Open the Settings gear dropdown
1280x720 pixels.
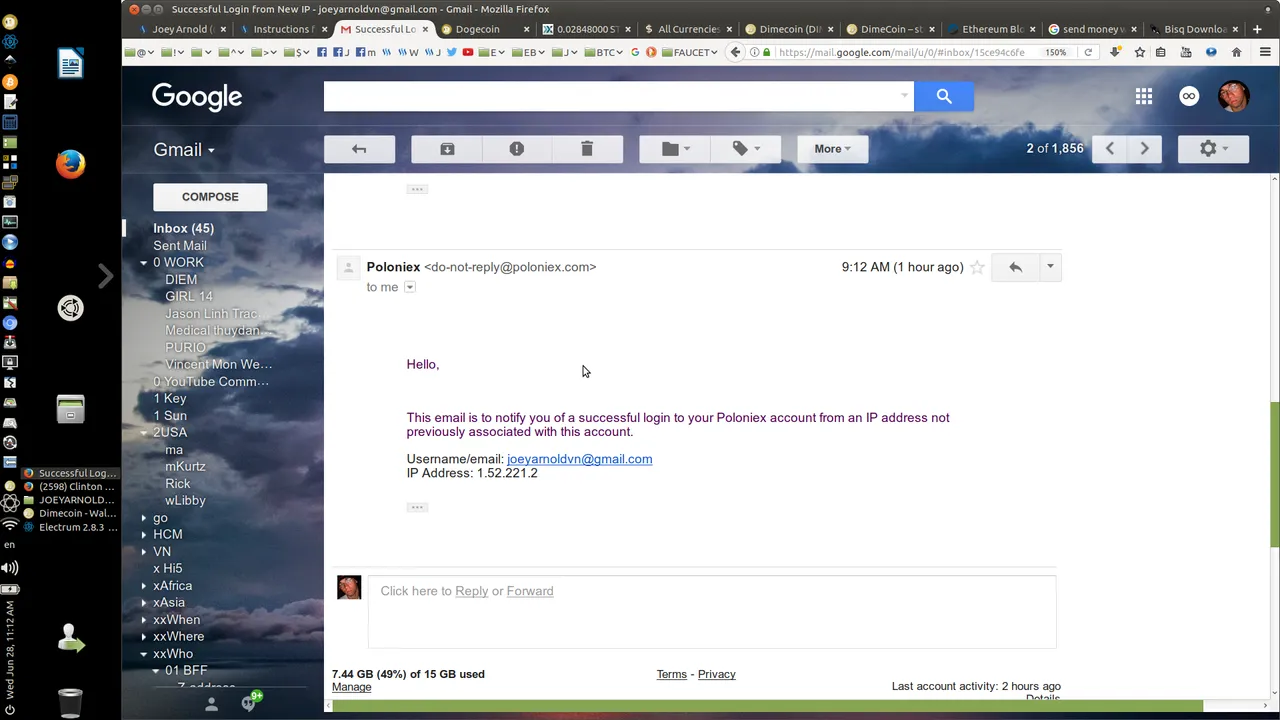coord(1213,149)
